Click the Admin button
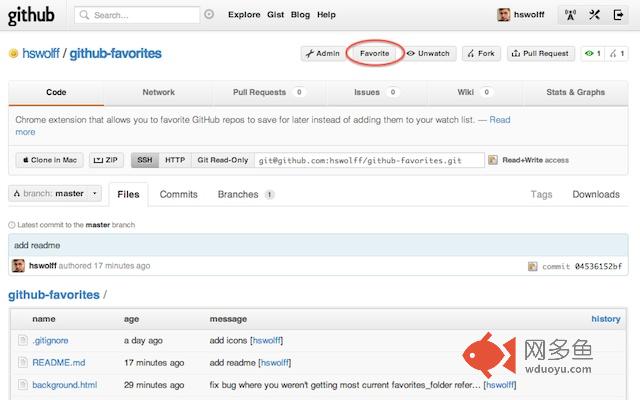This screenshot has height=400, width=640. (x=323, y=53)
